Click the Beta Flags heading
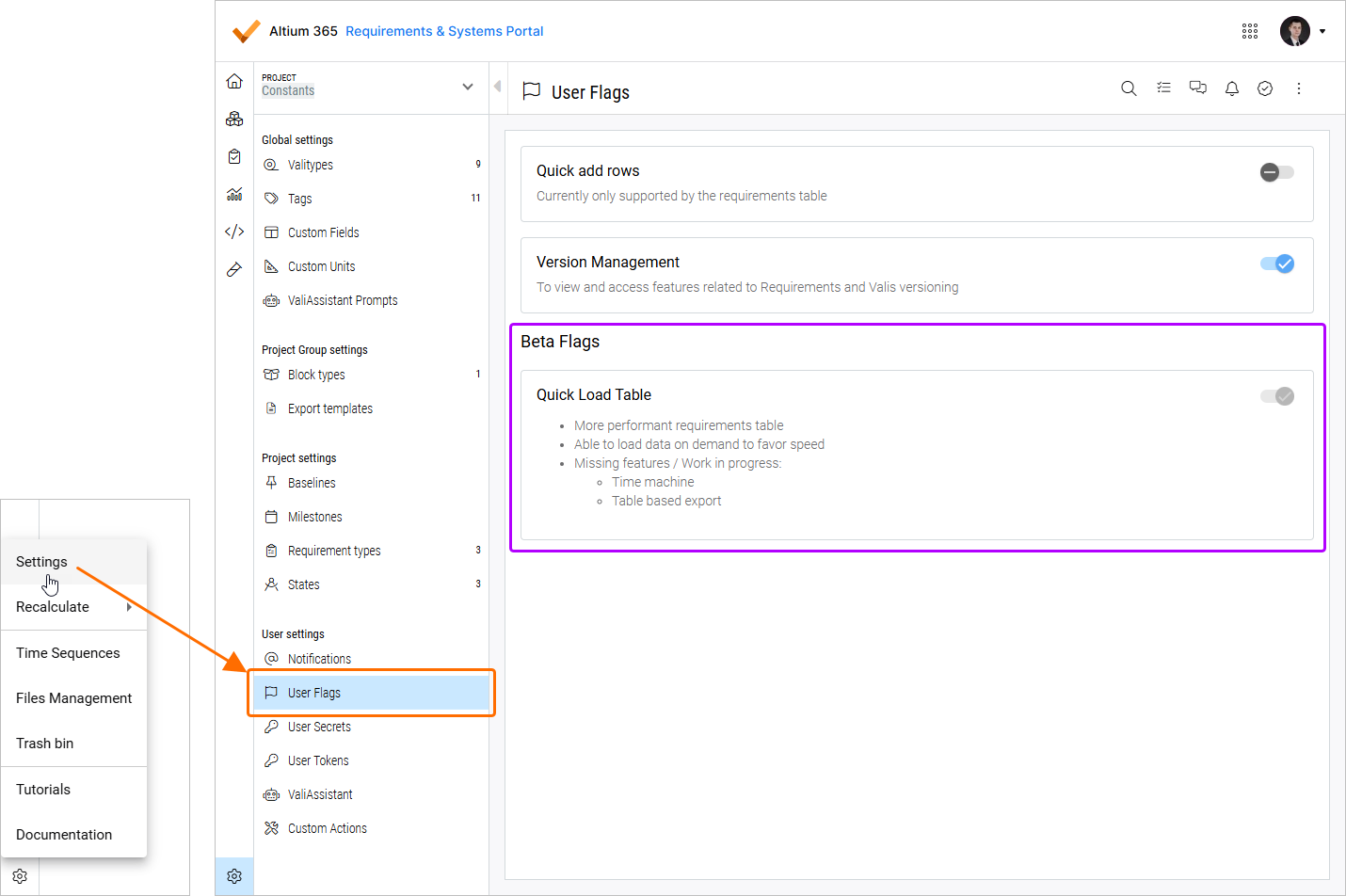 click(560, 342)
